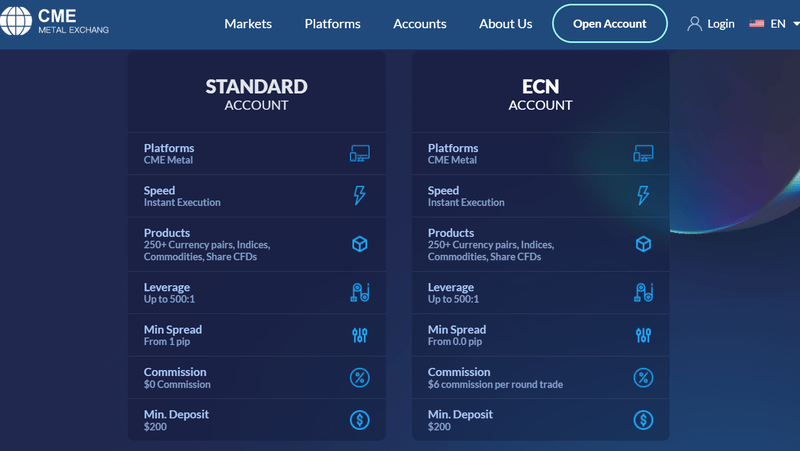This screenshot has height=451, width=800.
Task: Click '$200' Min. Deposit in ECN account
Action: [439, 427]
